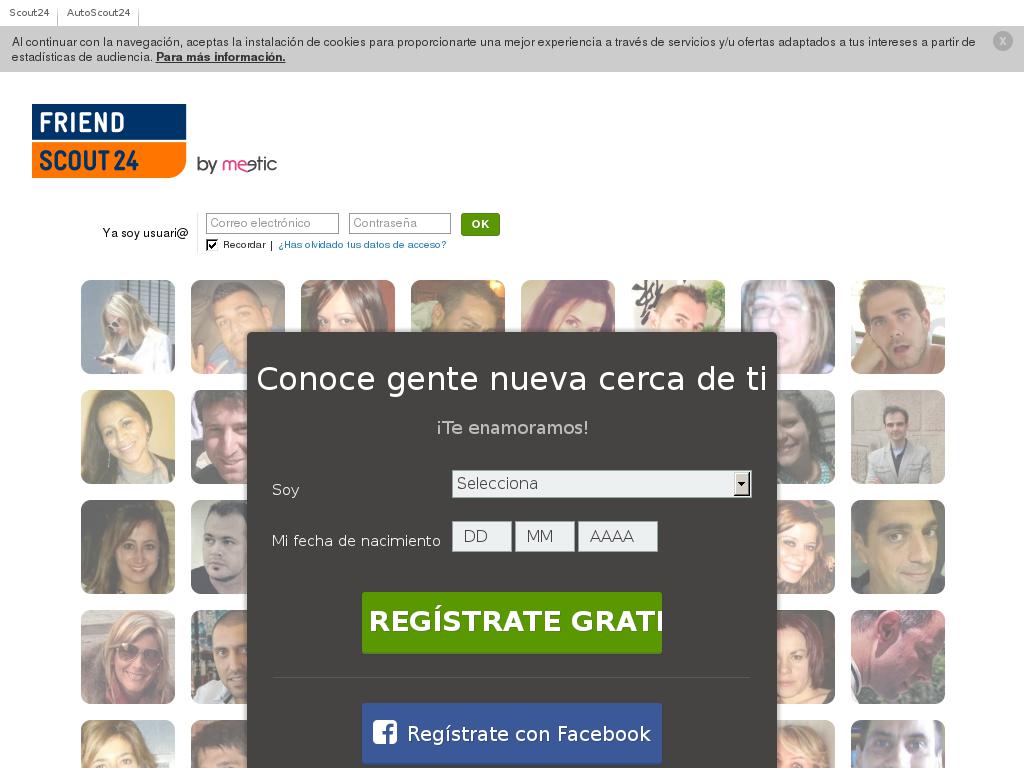Click the 'by meetic' logo
Viewport: 1024px width, 768px height.
(236, 164)
